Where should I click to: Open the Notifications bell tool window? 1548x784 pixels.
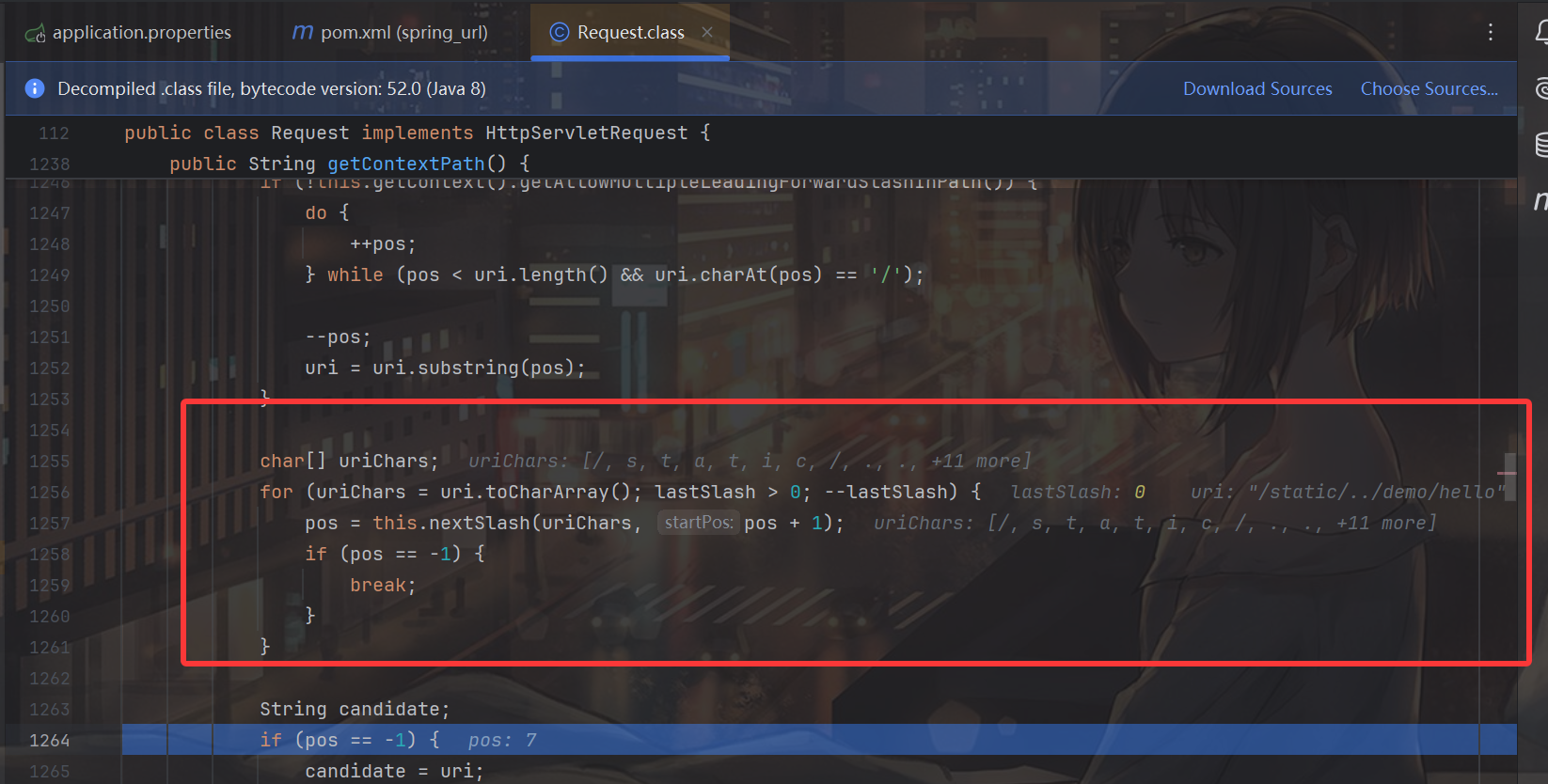click(1540, 33)
